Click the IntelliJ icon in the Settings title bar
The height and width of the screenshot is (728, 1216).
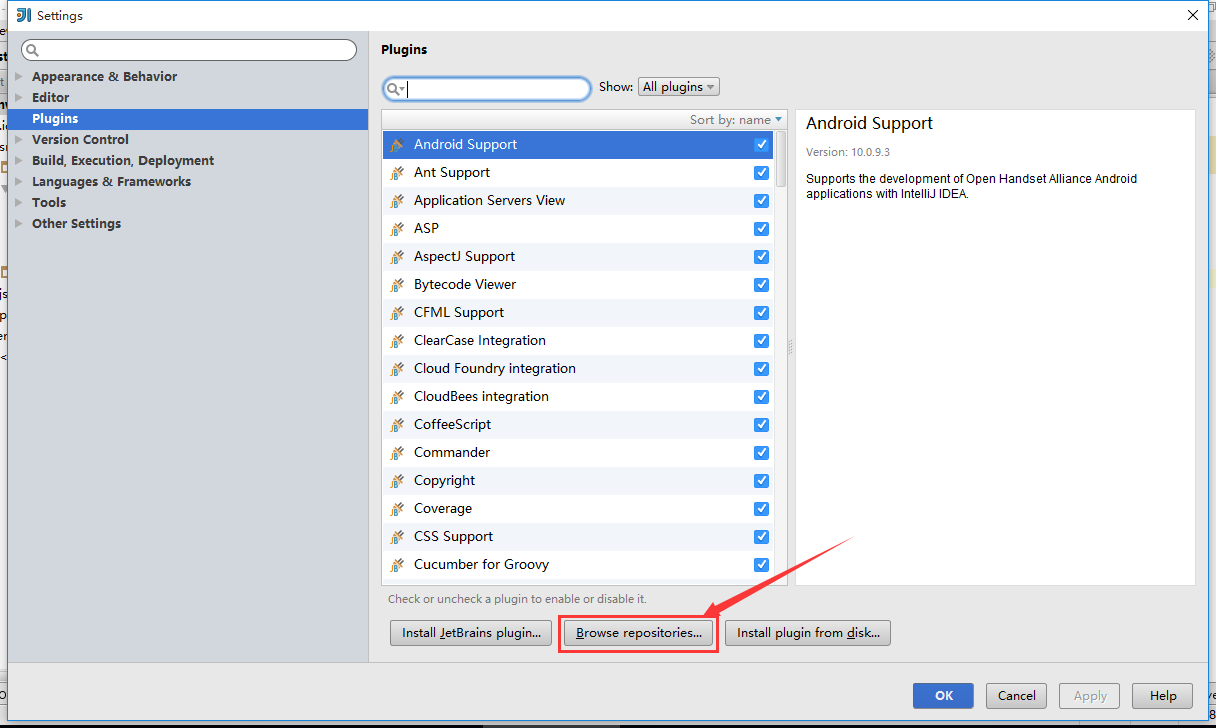[24, 15]
